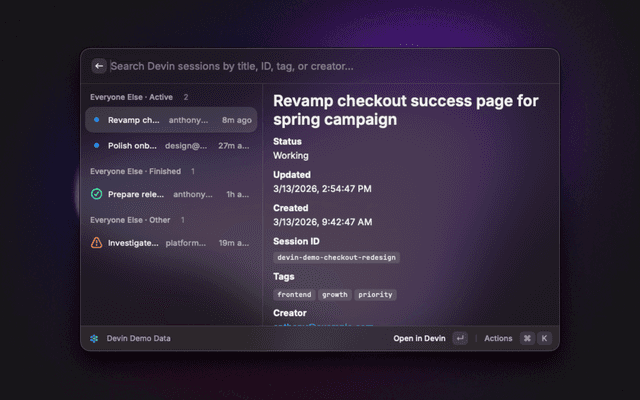Select the Revamp checkout session row

pos(170,120)
